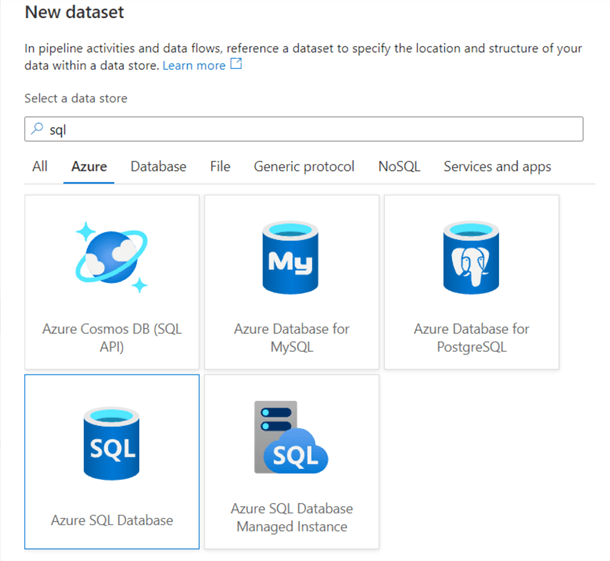The width and height of the screenshot is (610, 561).
Task: Choose the Azure Database for MySQL label
Action: [291, 338]
